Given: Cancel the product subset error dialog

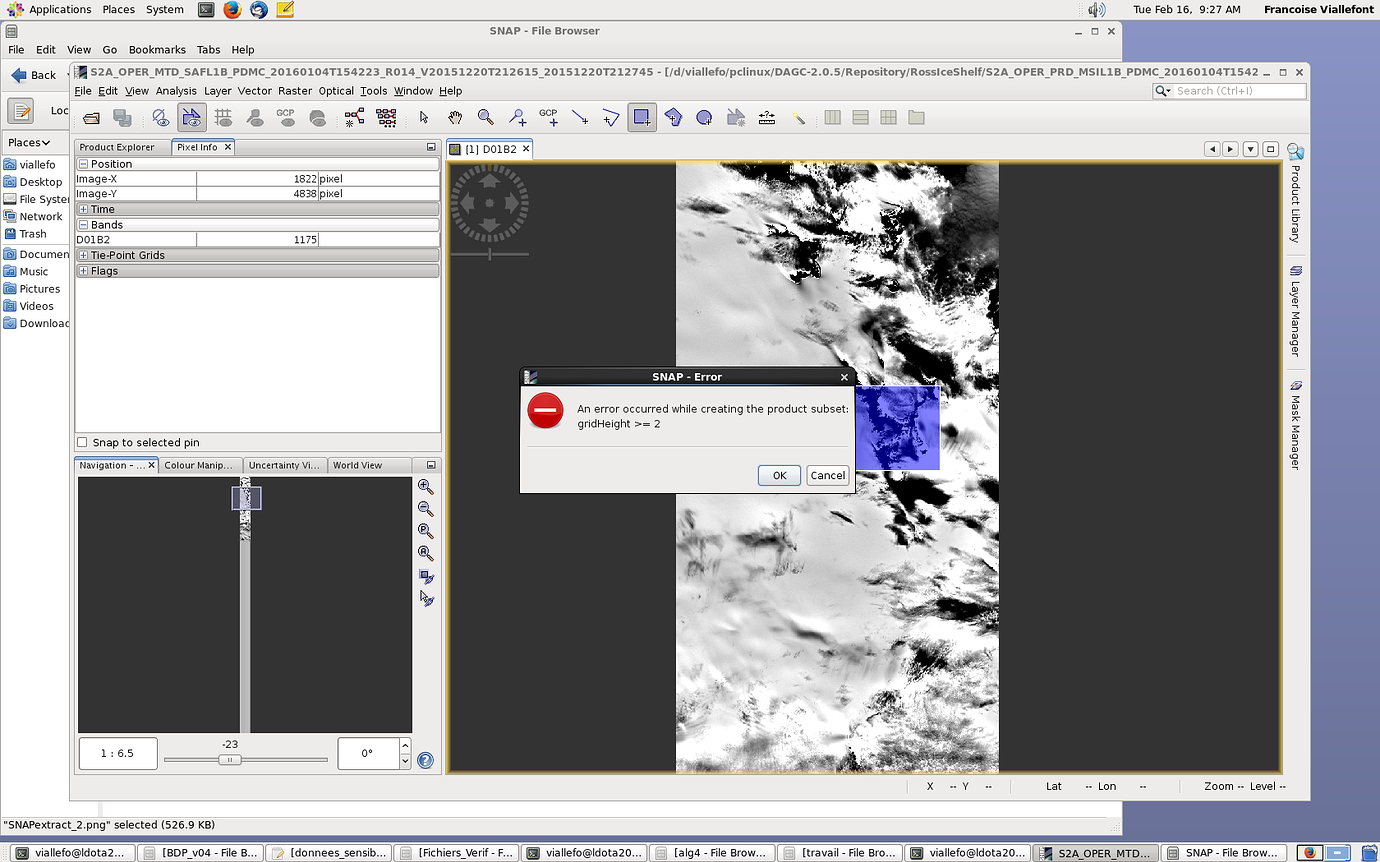Looking at the screenshot, I should pos(827,475).
